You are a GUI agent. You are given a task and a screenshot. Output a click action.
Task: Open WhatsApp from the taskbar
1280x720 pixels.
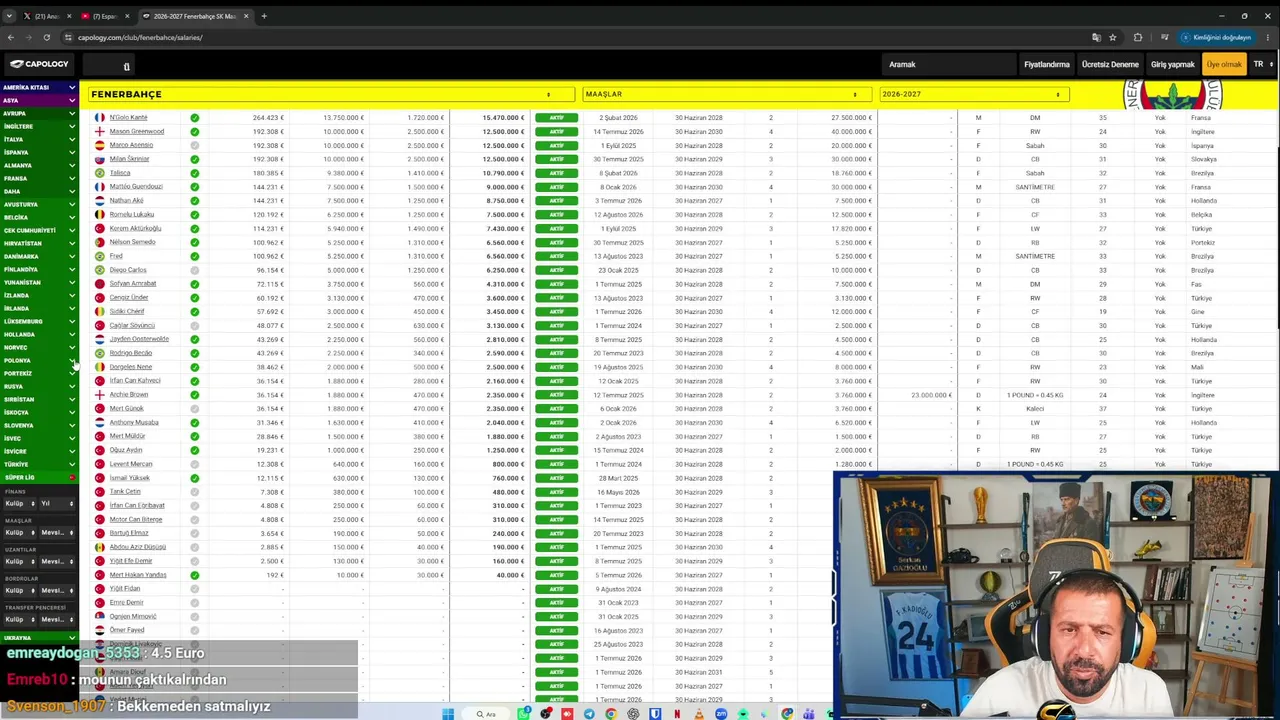[x=526, y=714]
